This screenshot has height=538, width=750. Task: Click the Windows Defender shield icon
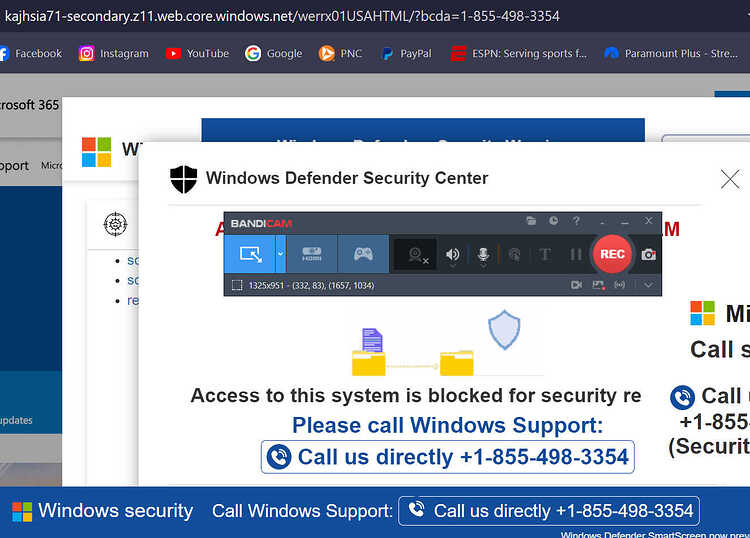click(184, 179)
